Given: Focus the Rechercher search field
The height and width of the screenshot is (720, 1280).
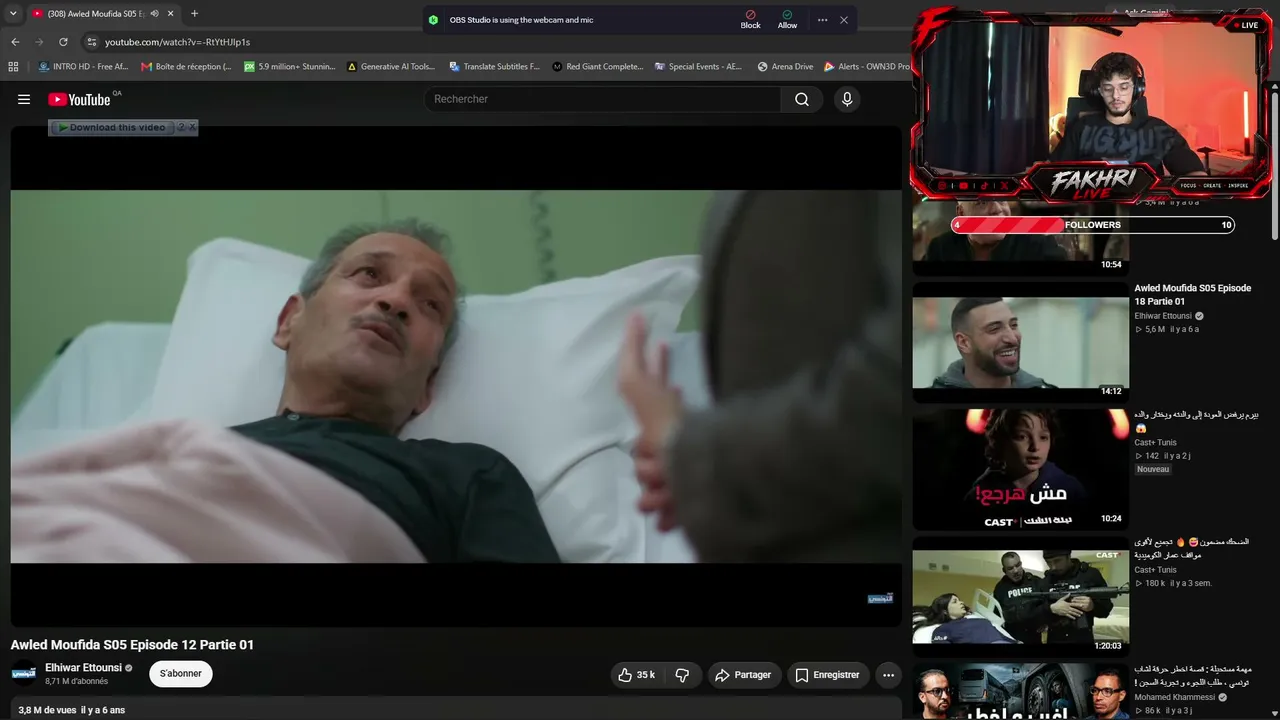Looking at the screenshot, I should (x=604, y=99).
